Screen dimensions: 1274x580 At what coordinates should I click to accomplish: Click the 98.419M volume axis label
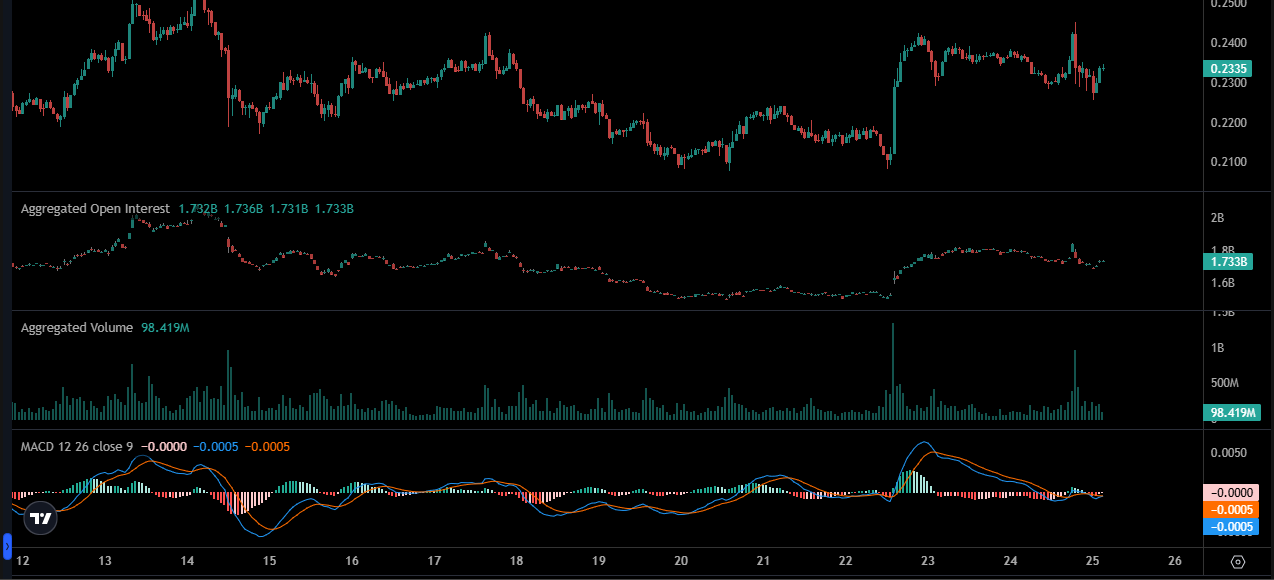coord(1231,412)
